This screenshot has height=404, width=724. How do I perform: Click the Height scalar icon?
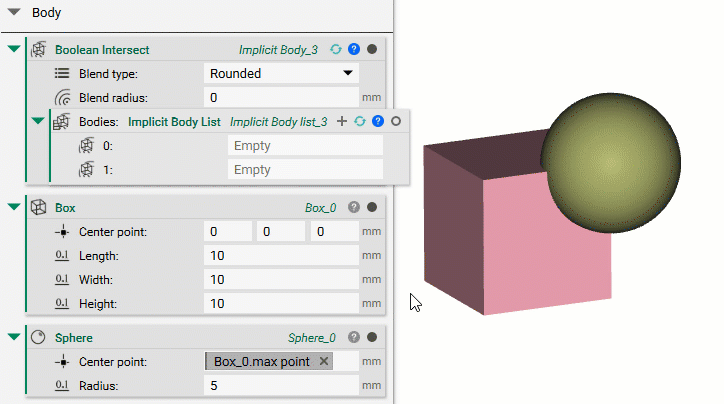[62, 303]
